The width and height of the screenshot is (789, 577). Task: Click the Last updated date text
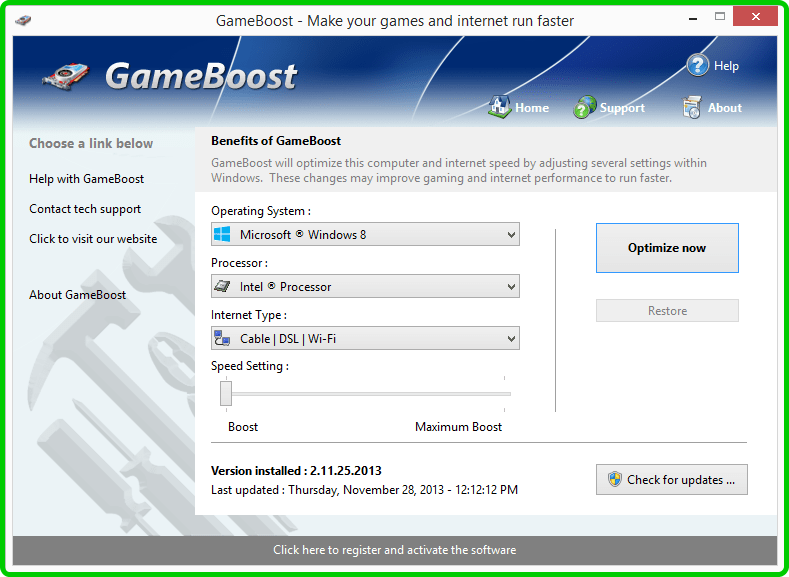364,490
